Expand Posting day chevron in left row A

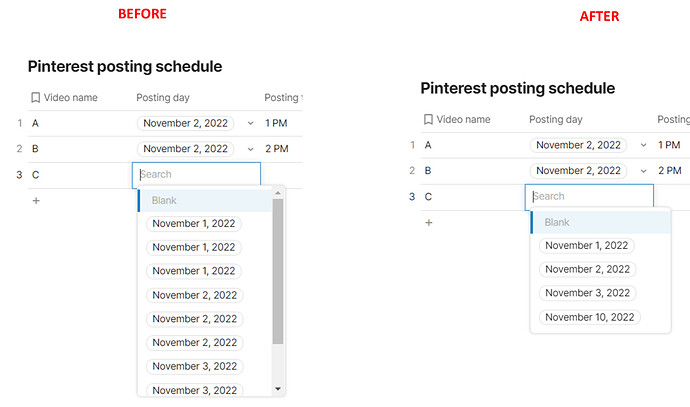point(251,123)
